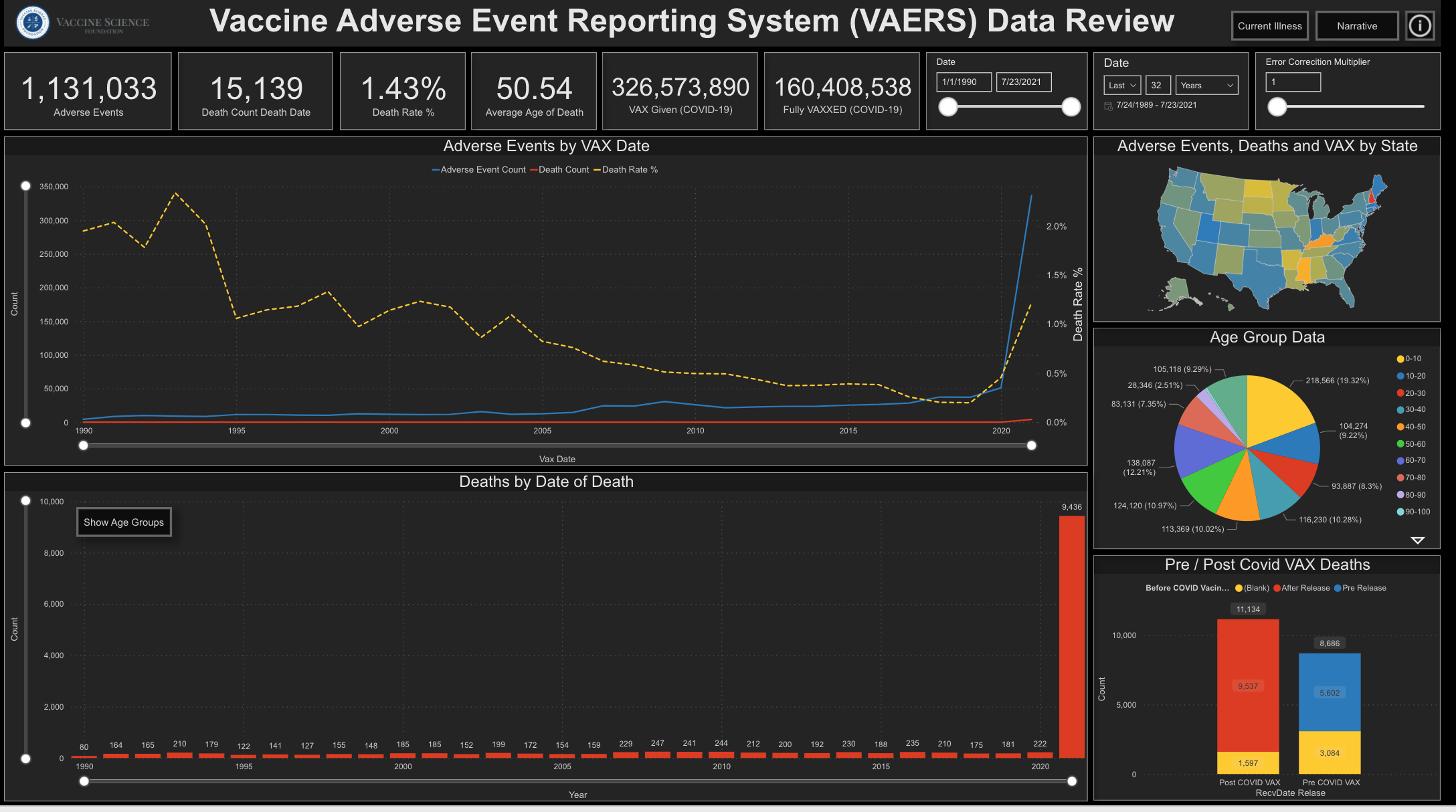
Task: Select the 80-90 age group legend item
Action: click(x=1411, y=496)
